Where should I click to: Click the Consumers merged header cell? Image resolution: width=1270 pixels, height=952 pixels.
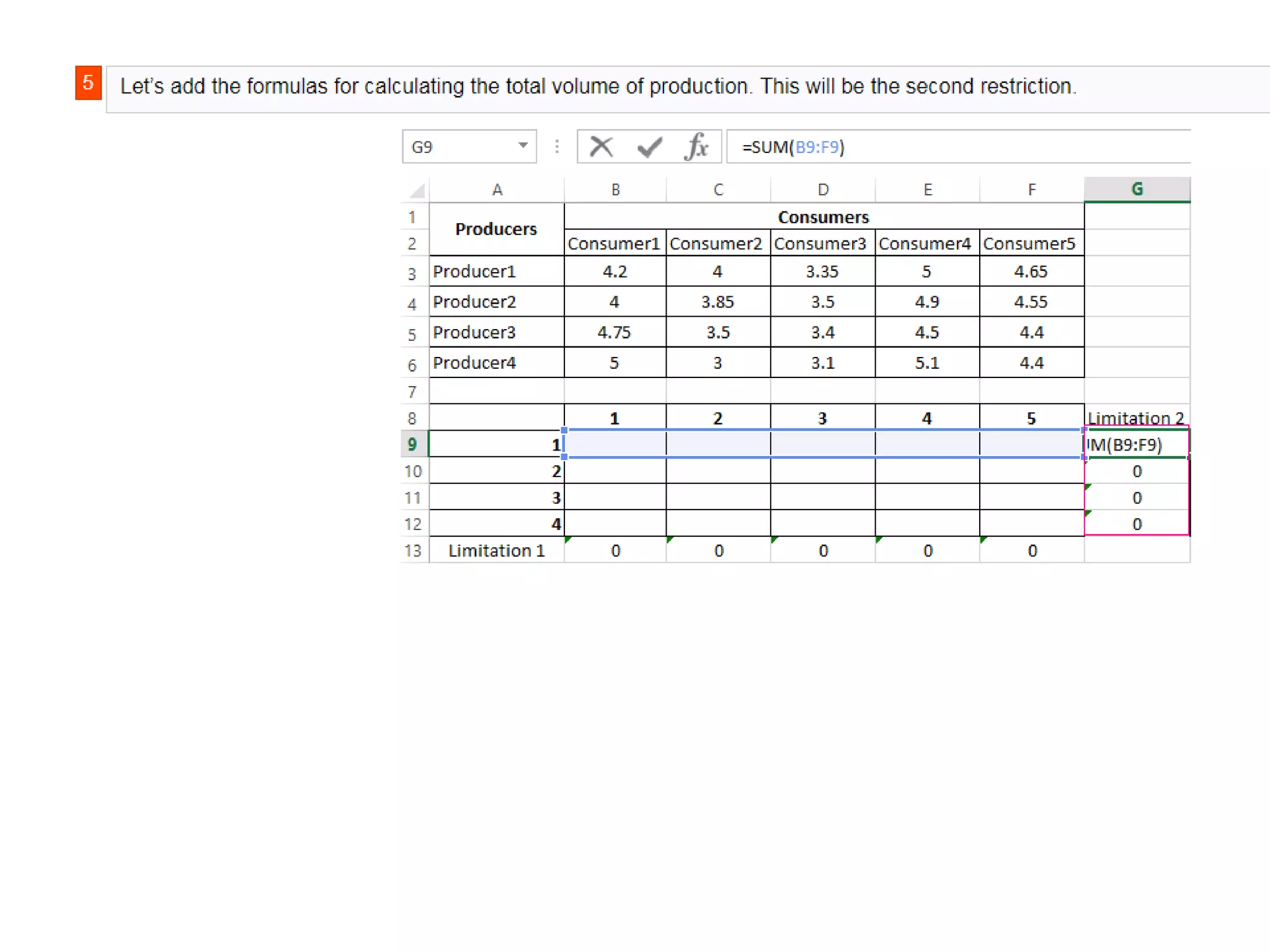(x=823, y=217)
